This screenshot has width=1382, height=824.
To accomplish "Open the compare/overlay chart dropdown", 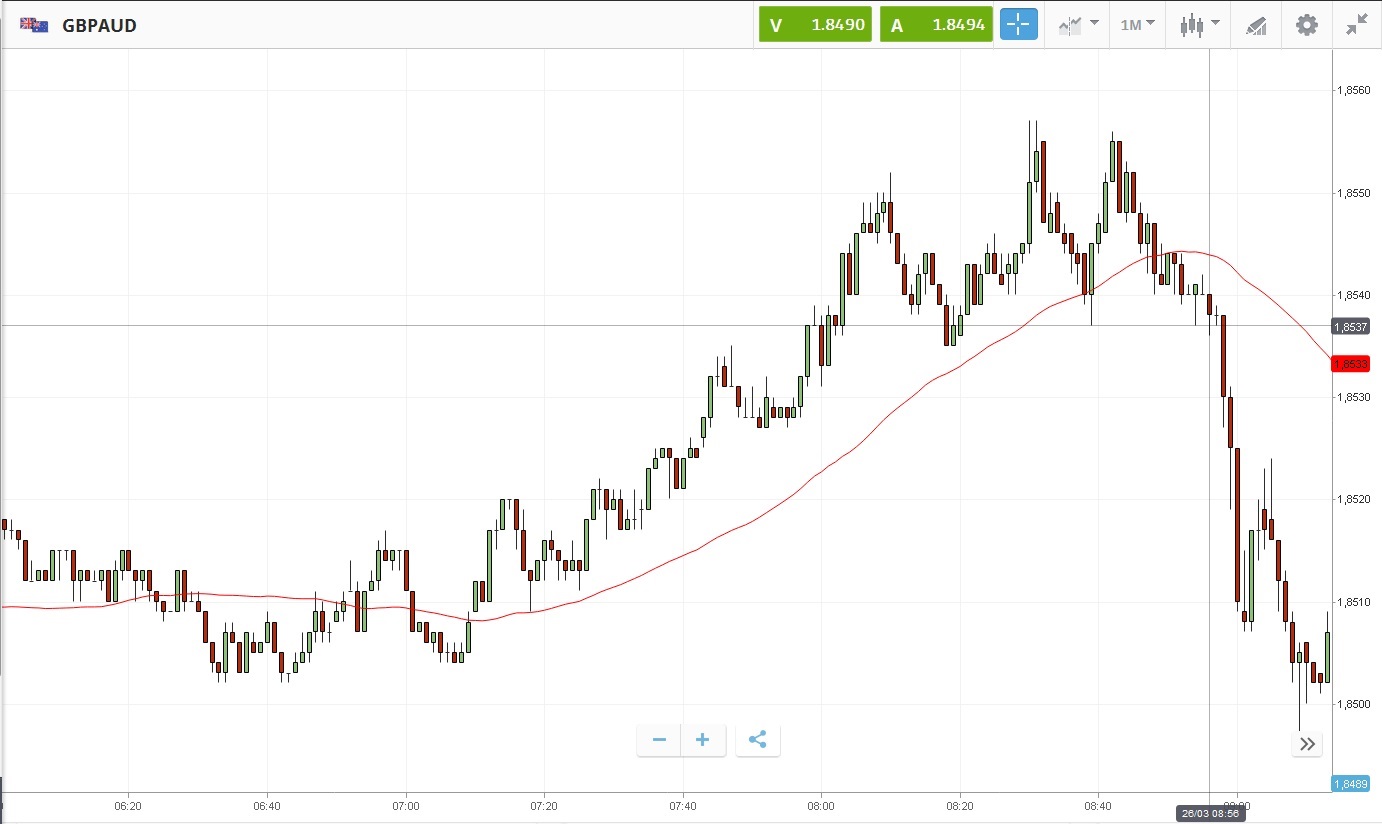I will (x=1079, y=25).
